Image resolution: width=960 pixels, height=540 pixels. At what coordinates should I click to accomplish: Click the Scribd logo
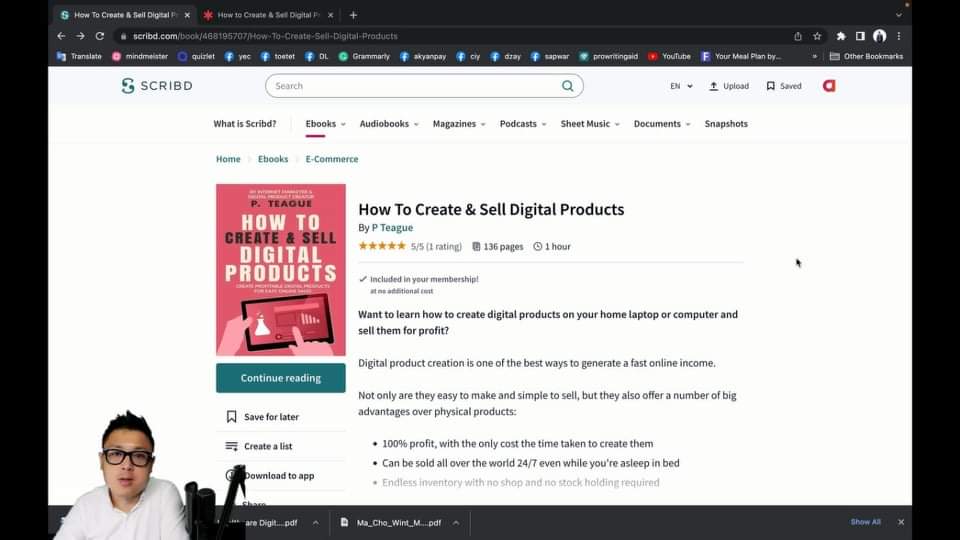pyautogui.click(x=157, y=86)
